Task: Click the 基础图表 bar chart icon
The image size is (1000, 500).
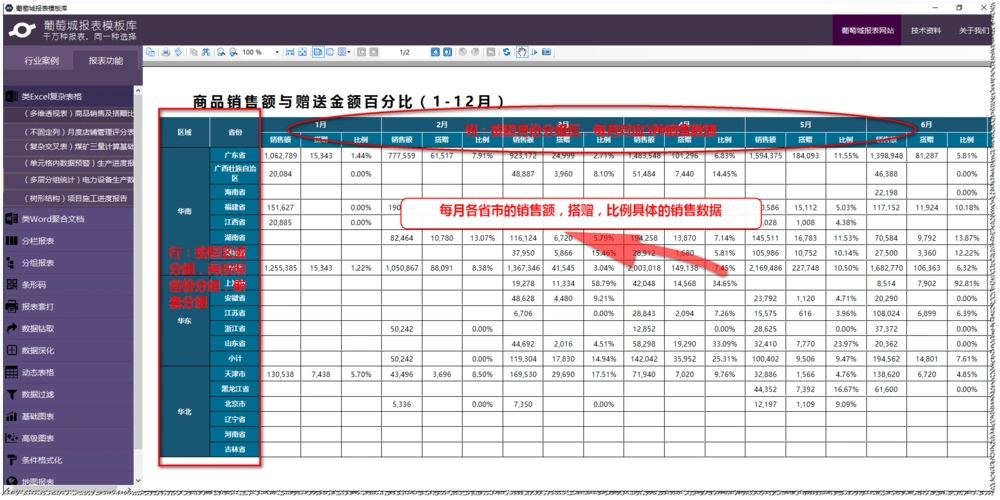Action: 11,416
